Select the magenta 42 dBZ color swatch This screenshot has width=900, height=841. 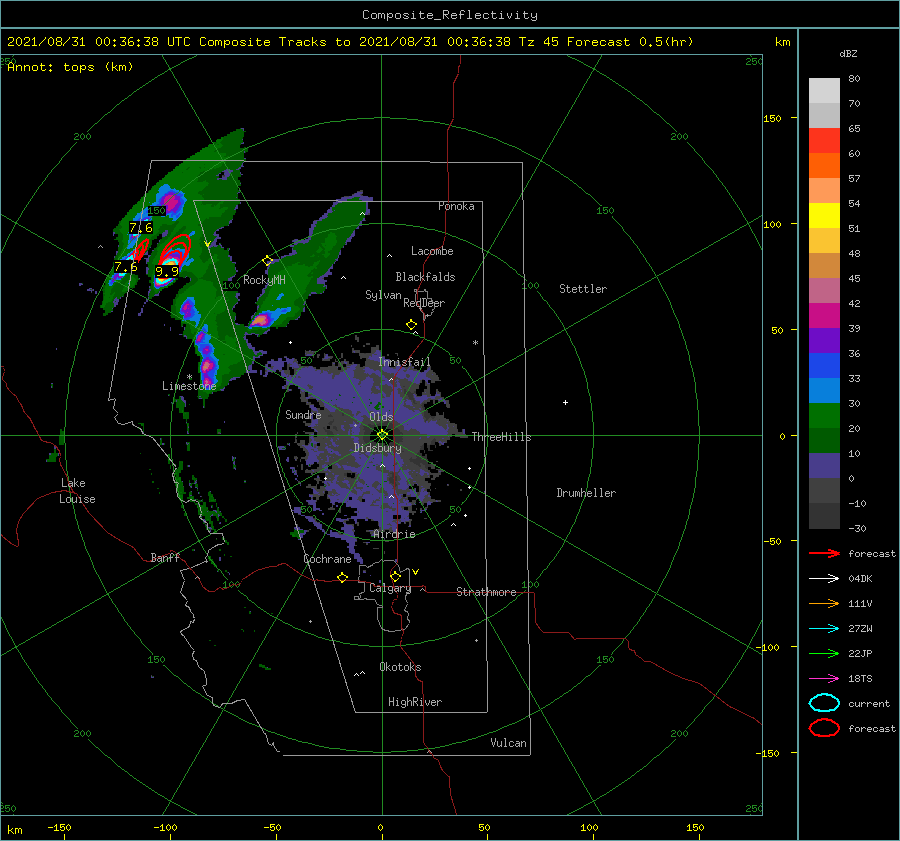tap(824, 315)
